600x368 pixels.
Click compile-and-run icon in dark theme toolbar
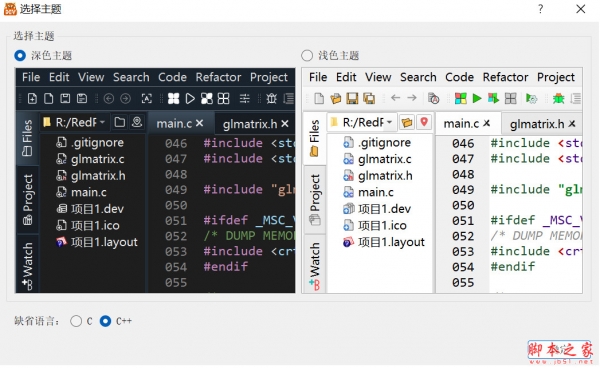pos(207,99)
